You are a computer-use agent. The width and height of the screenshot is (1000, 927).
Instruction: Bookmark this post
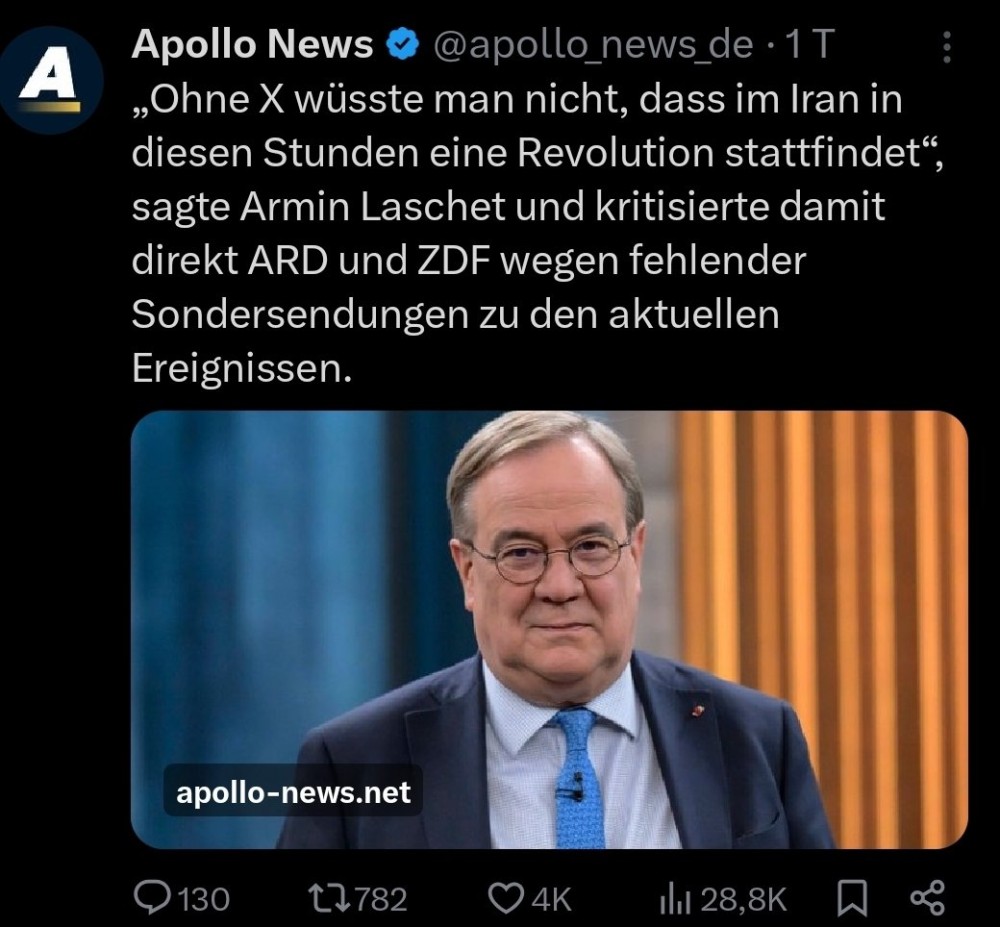click(851, 898)
